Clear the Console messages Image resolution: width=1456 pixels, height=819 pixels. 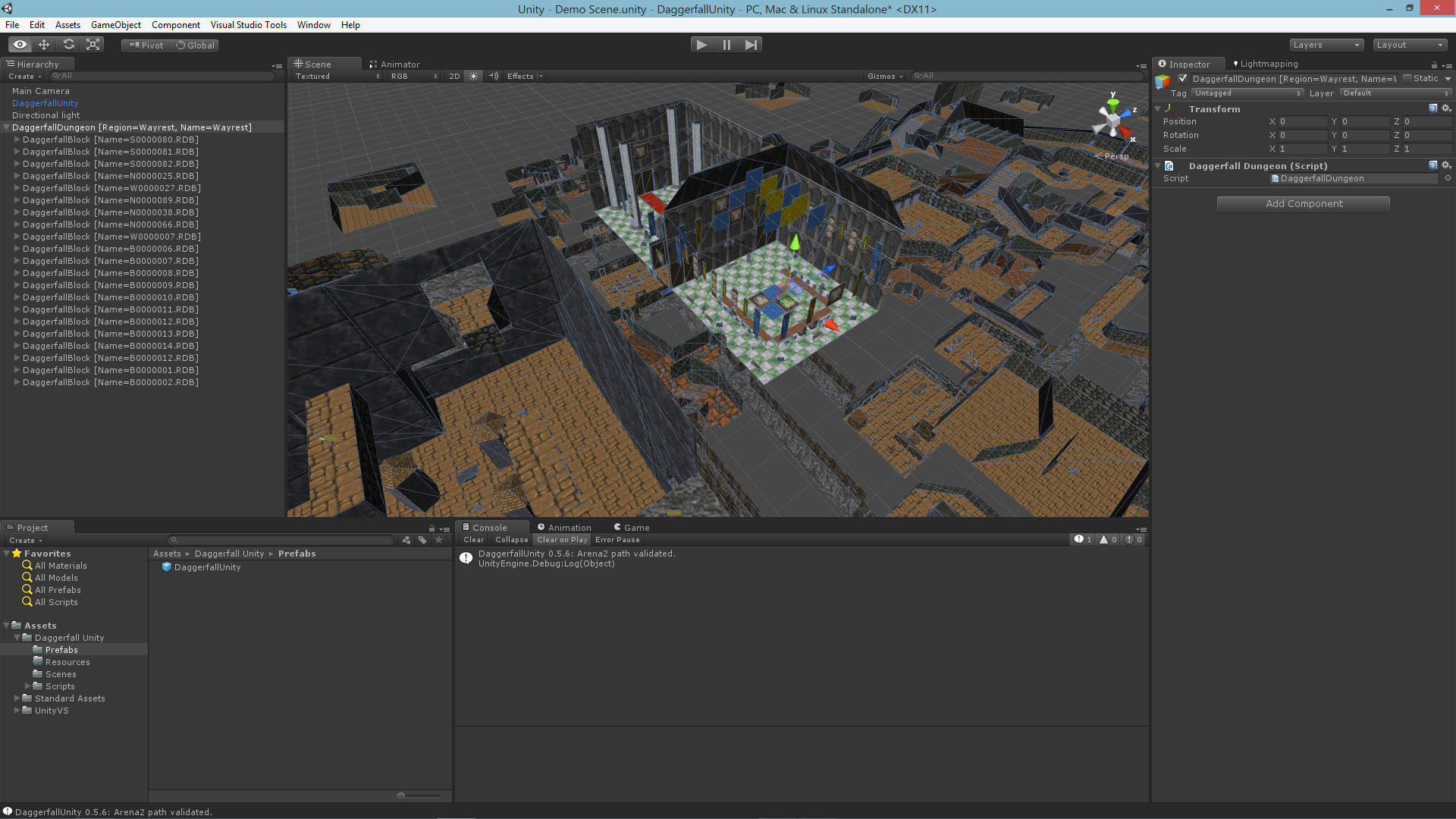point(473,540)
